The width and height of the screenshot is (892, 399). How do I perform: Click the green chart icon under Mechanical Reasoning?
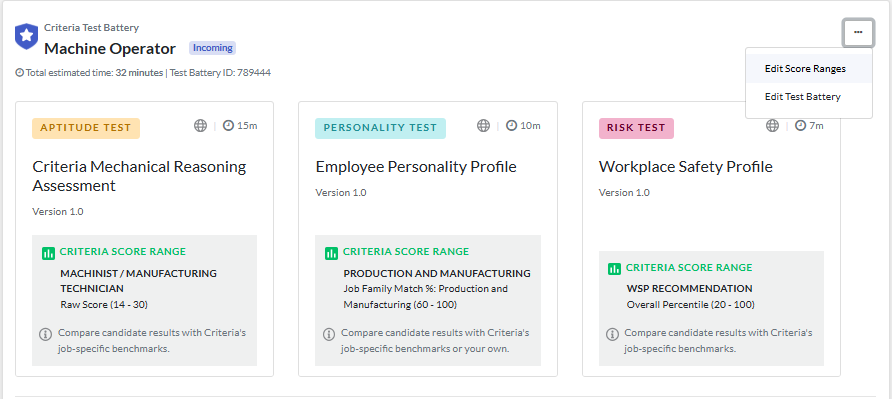click(x=48, y=253)
